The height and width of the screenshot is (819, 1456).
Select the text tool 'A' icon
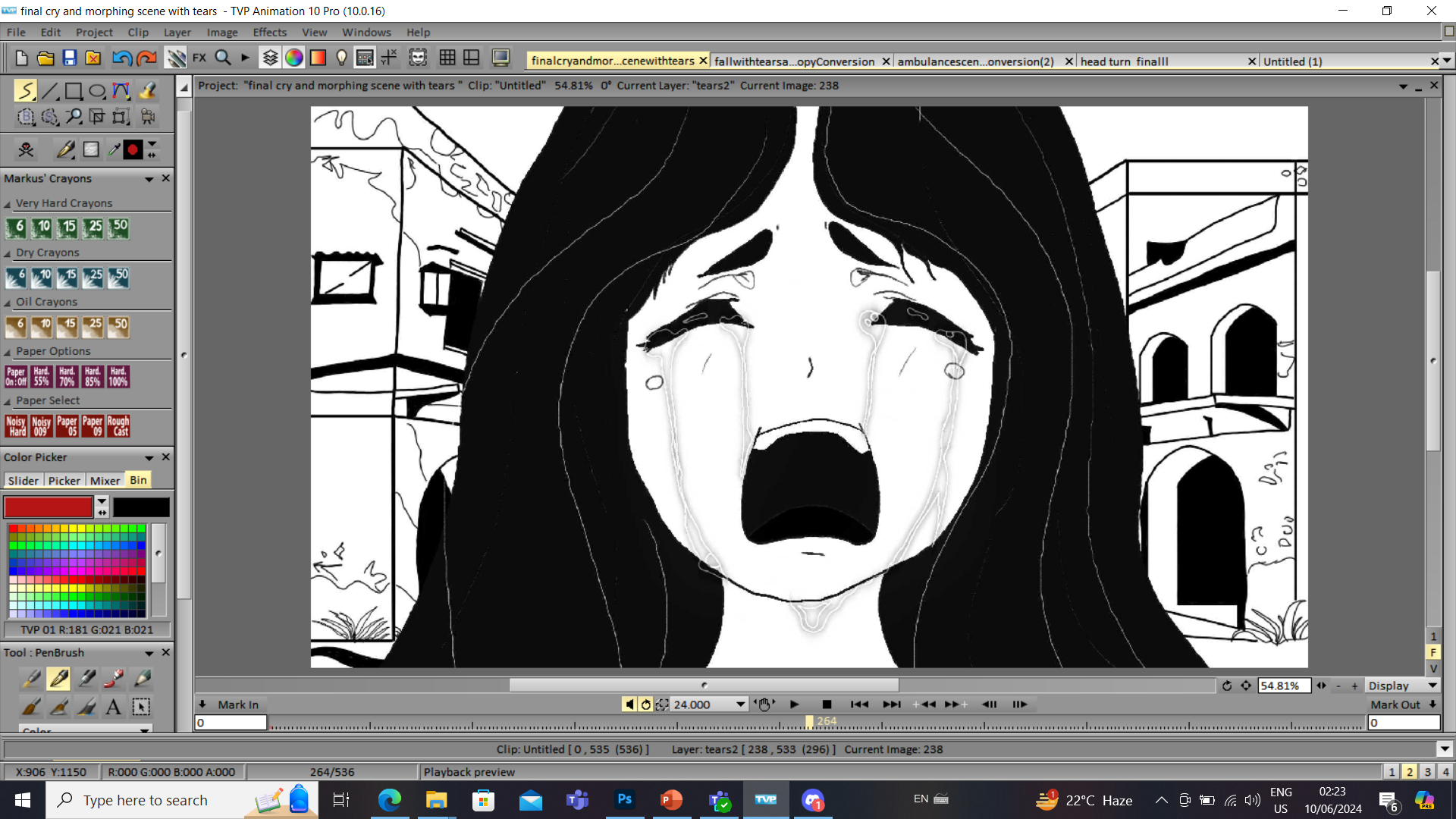(113, 707)
